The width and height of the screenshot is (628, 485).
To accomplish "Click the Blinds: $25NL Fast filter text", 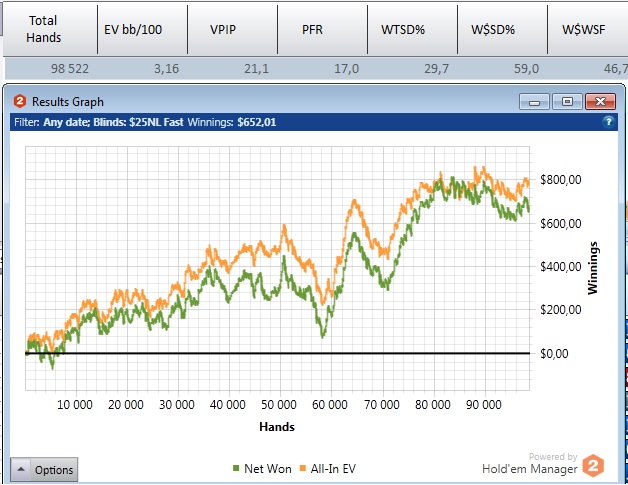I will (x=138, y=122).
